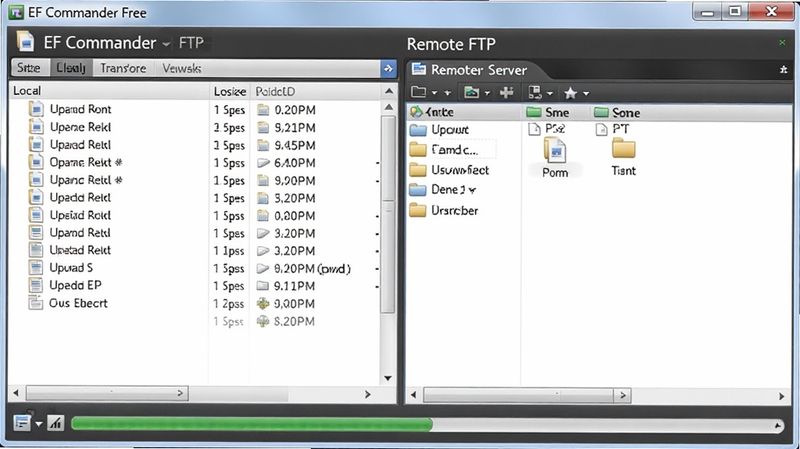Click the local panel horizontal scroll left arrow
The image size is (800, 449).
pyautogui.click(x=16, y=393)
